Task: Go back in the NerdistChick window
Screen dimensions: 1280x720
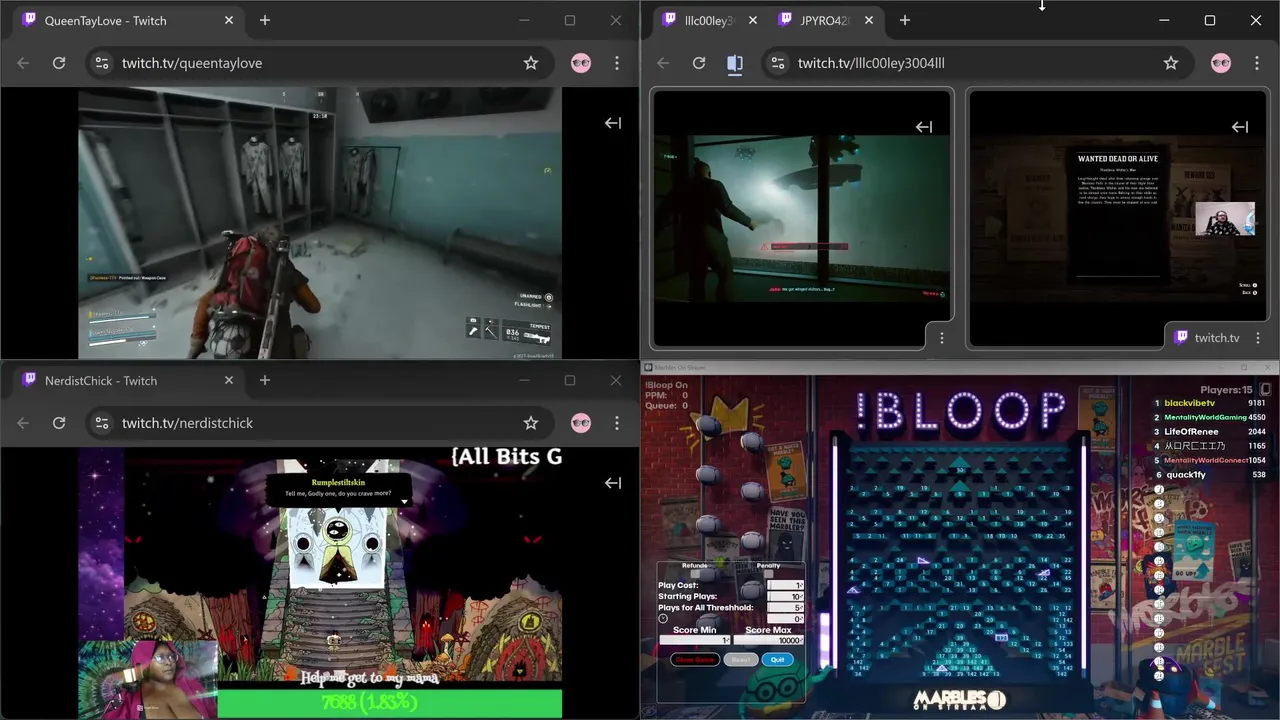Action: pos(23,423)
